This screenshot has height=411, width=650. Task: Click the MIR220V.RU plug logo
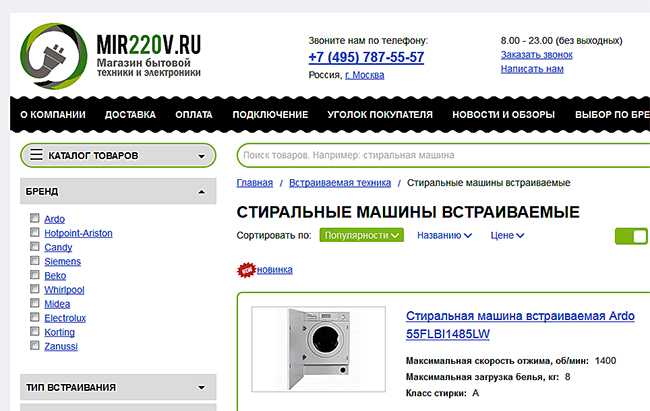point(54,56)
